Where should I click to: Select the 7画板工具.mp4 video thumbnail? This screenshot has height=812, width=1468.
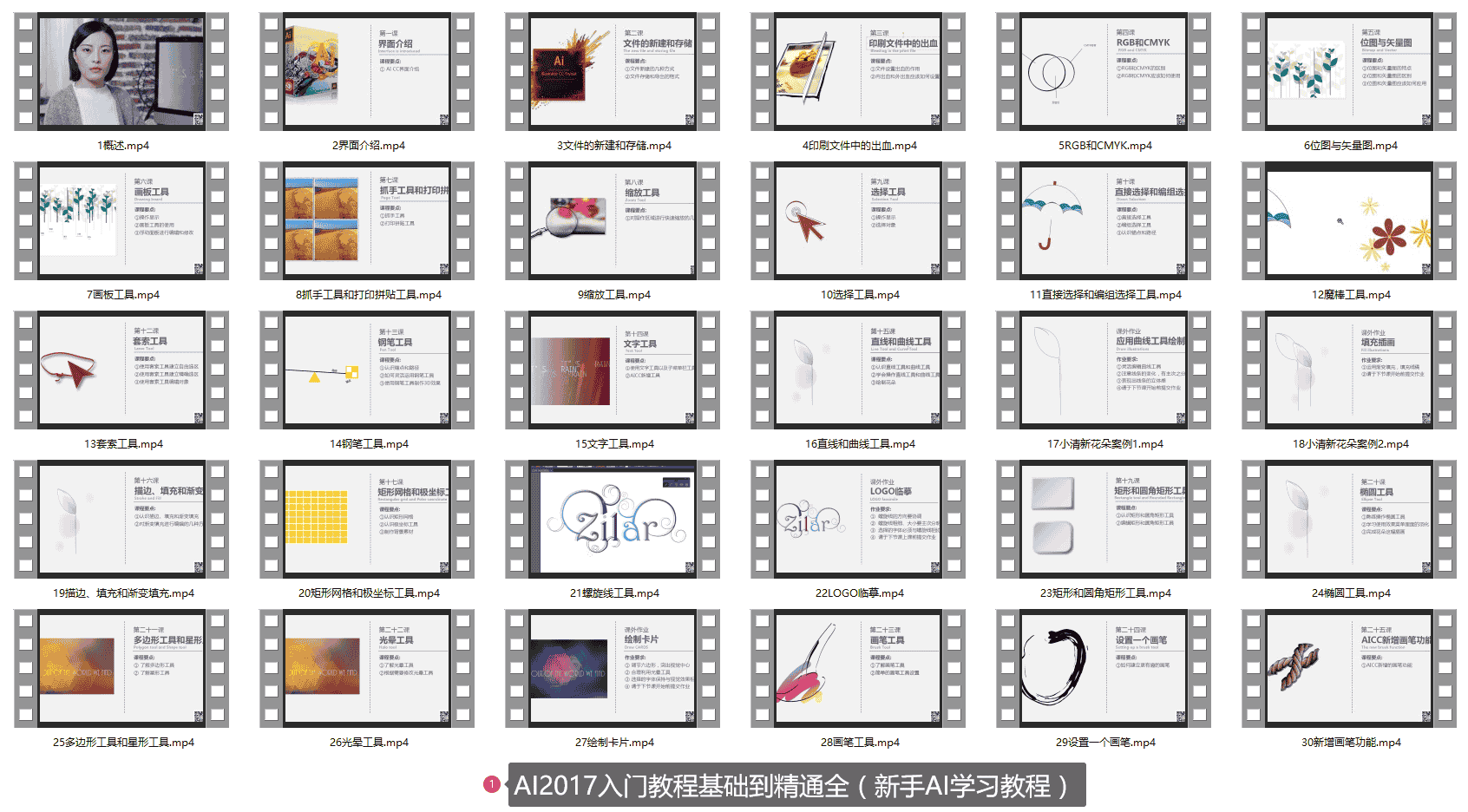click(121, 220)
